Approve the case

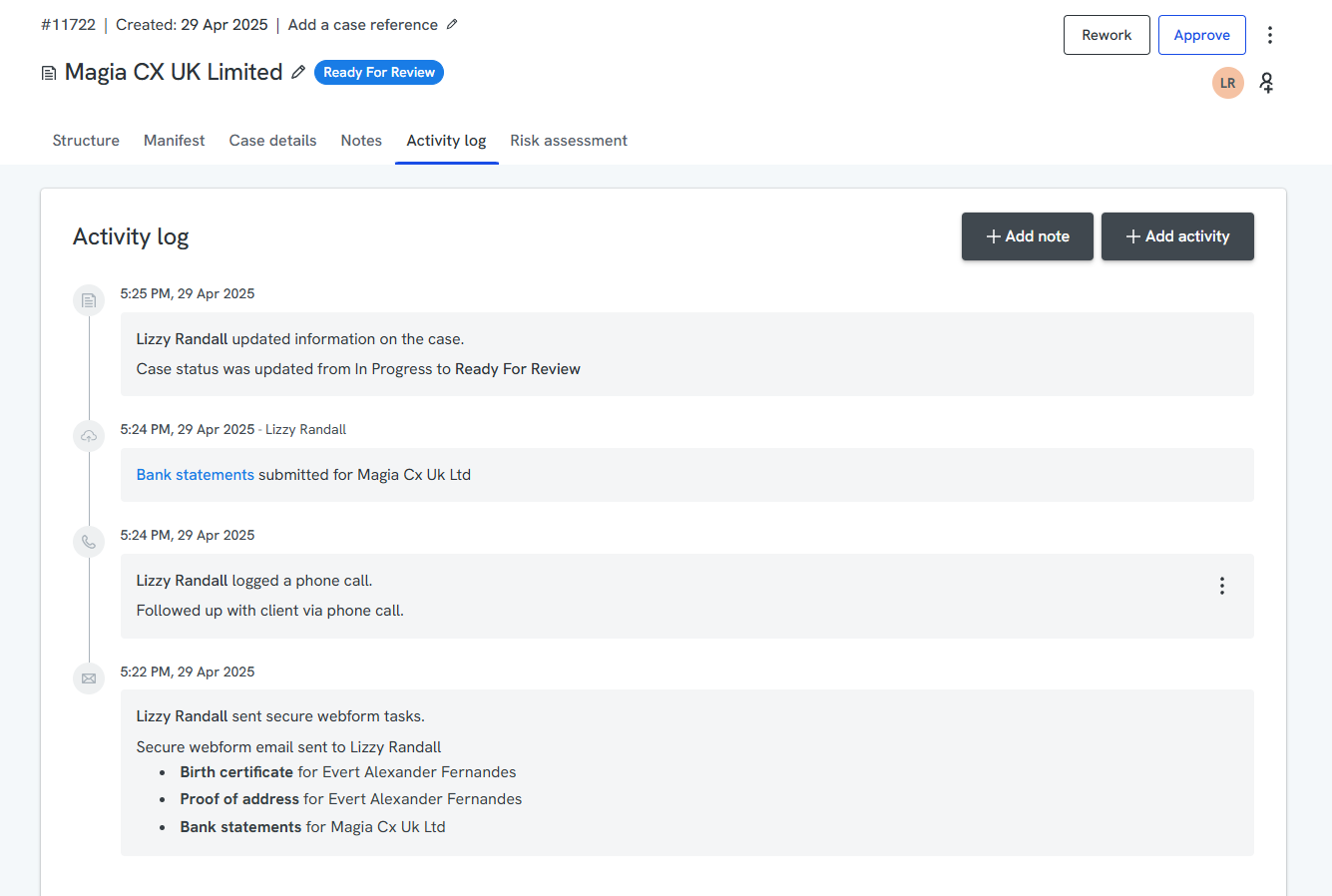[1202, 35]
